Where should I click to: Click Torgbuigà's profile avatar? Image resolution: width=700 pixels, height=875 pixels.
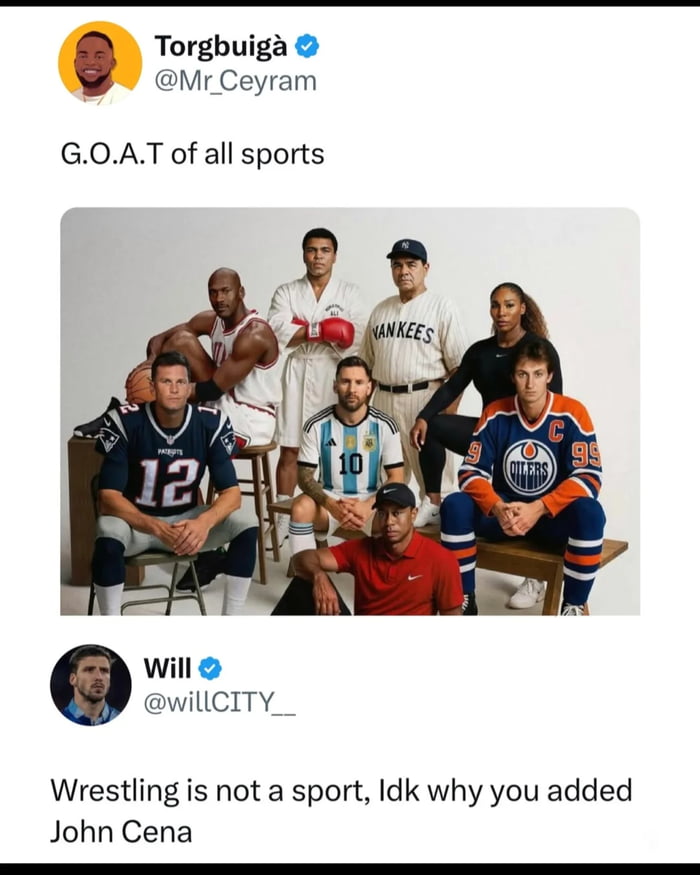coord(100,63)
